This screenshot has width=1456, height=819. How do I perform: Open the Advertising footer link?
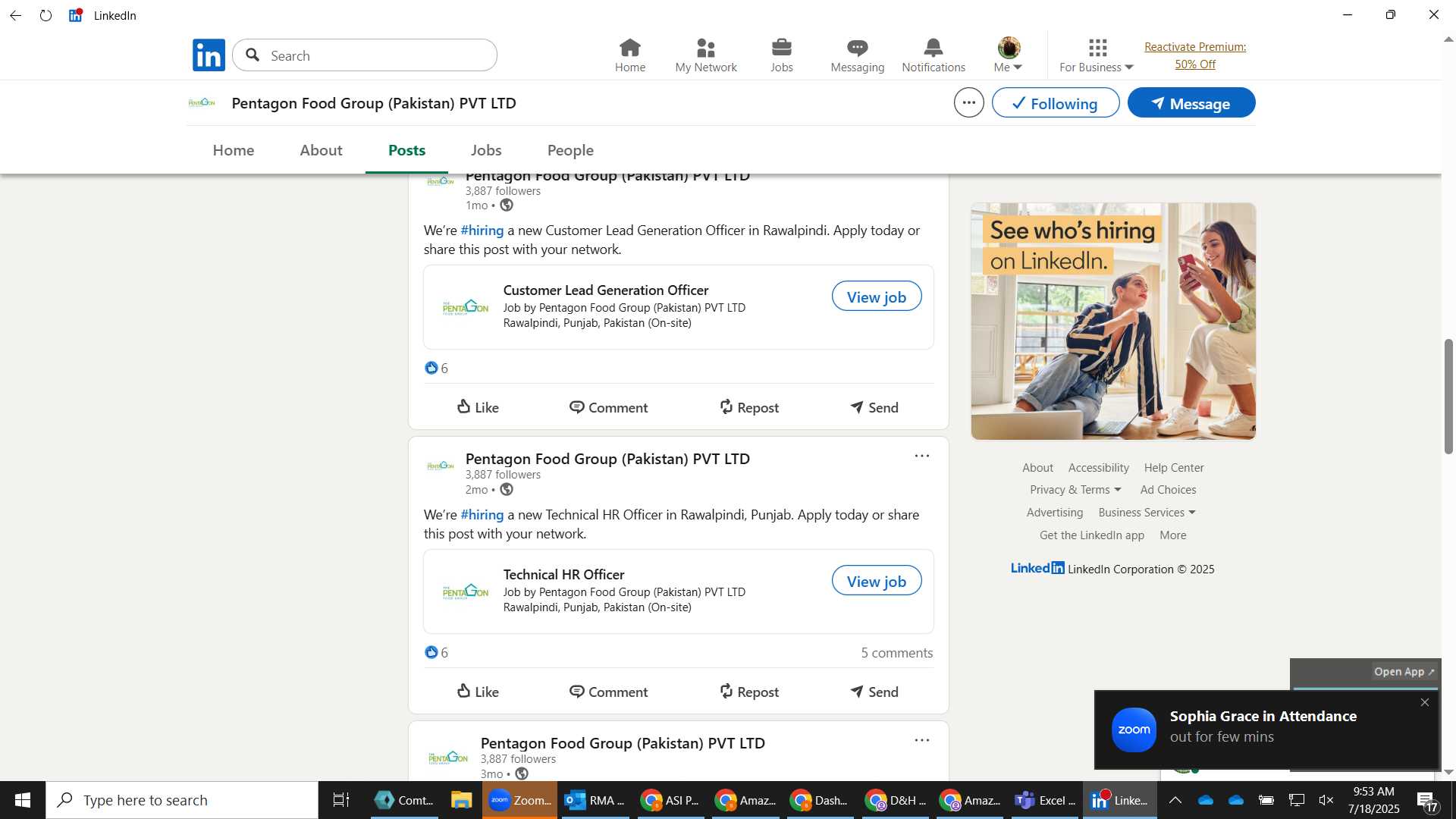(x=1054, y=513)
